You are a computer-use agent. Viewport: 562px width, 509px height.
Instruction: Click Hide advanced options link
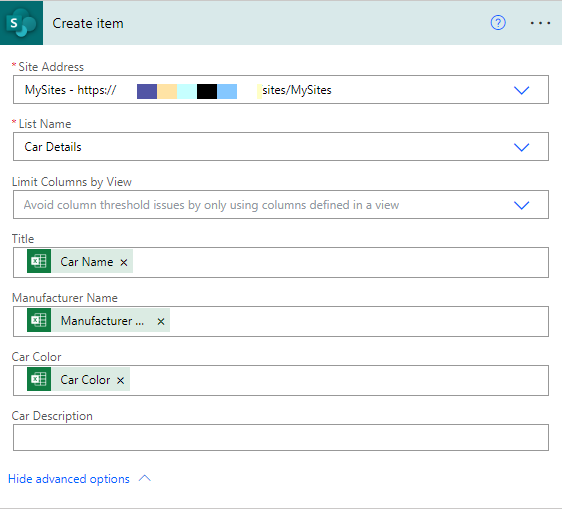(x=69, y=479)
